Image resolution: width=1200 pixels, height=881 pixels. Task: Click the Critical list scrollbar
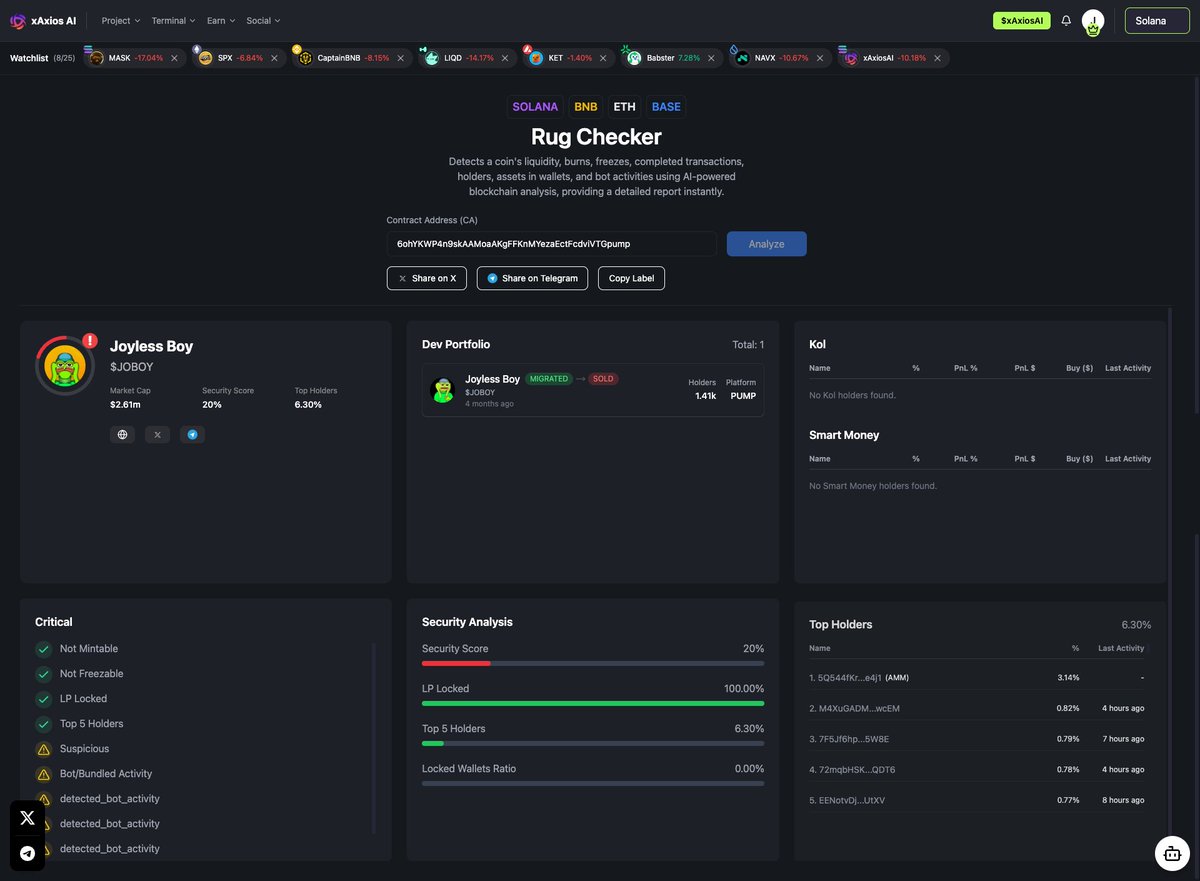(x=374, y=738)
